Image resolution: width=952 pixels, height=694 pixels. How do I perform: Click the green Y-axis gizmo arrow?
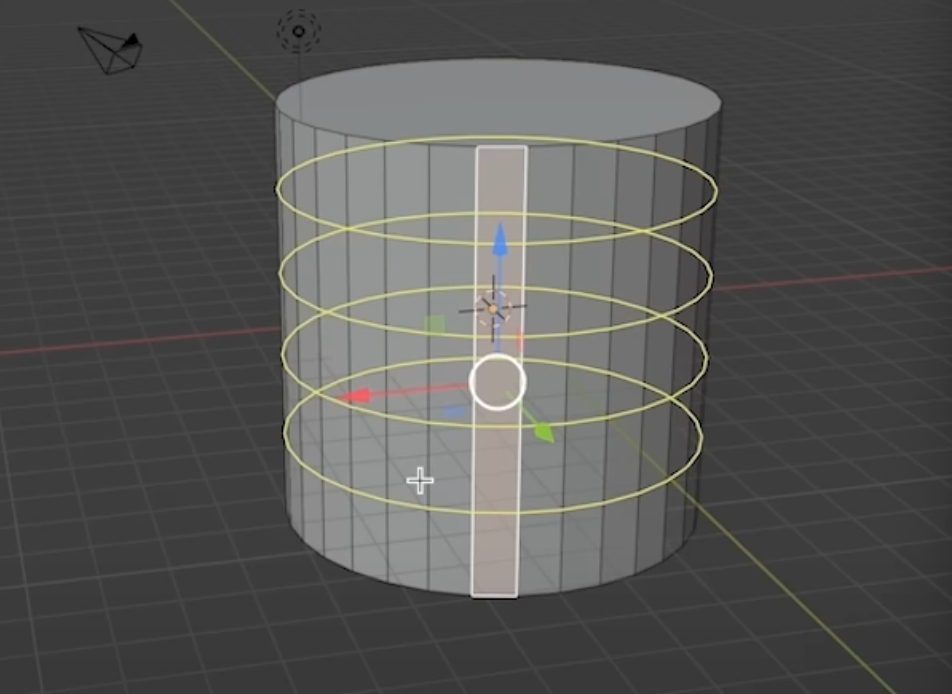(545, 432)
